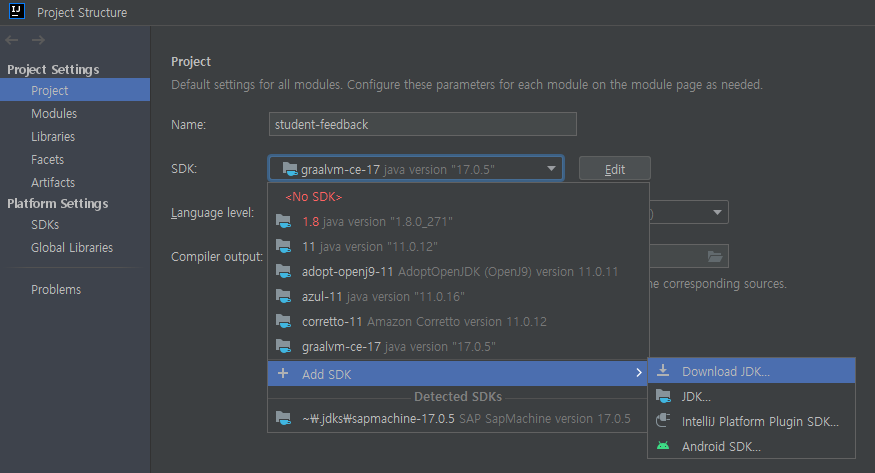Open the Language level dropdown arrow
Image resolution: width=875 pixels, height=473 pixels.
tap(718, 213)
